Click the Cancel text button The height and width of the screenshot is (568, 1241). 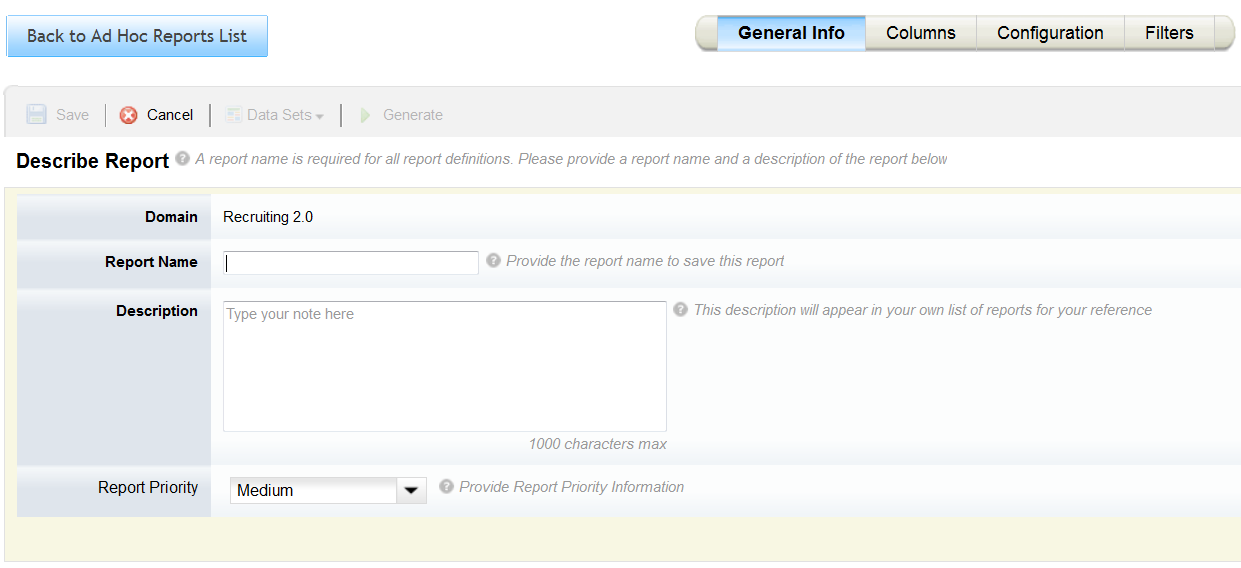[170, 115]
